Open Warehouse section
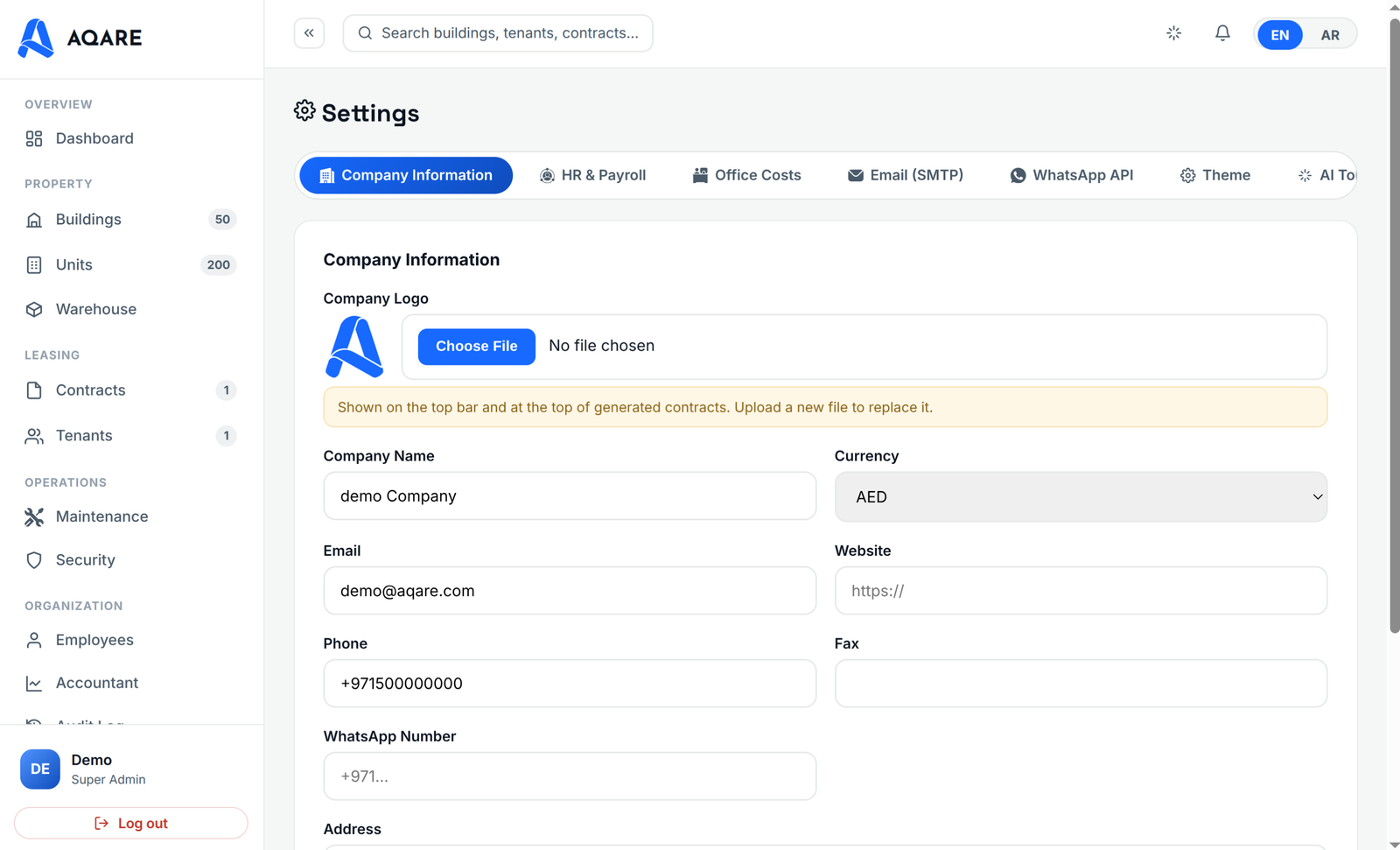Viewport: 1400px width, 850px height. pyautogui.click(x=131, y=309)
